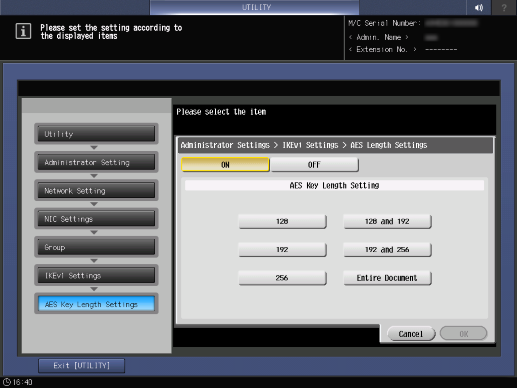The image size is (517, 388).
Task: Return to IKEv1 Settings menu item
Action: (x=96, y=275)
